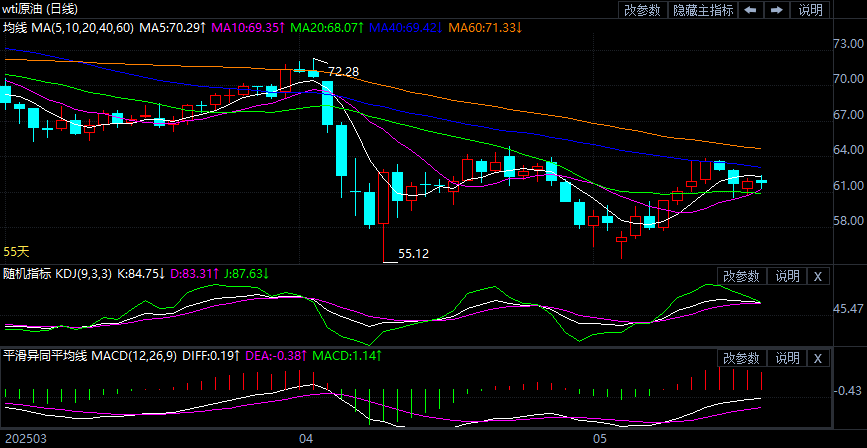Screen dimensions: 867x448
Task: Click the 72.28 high price marker
Action: pyautogui.click(x=343, y=72)
